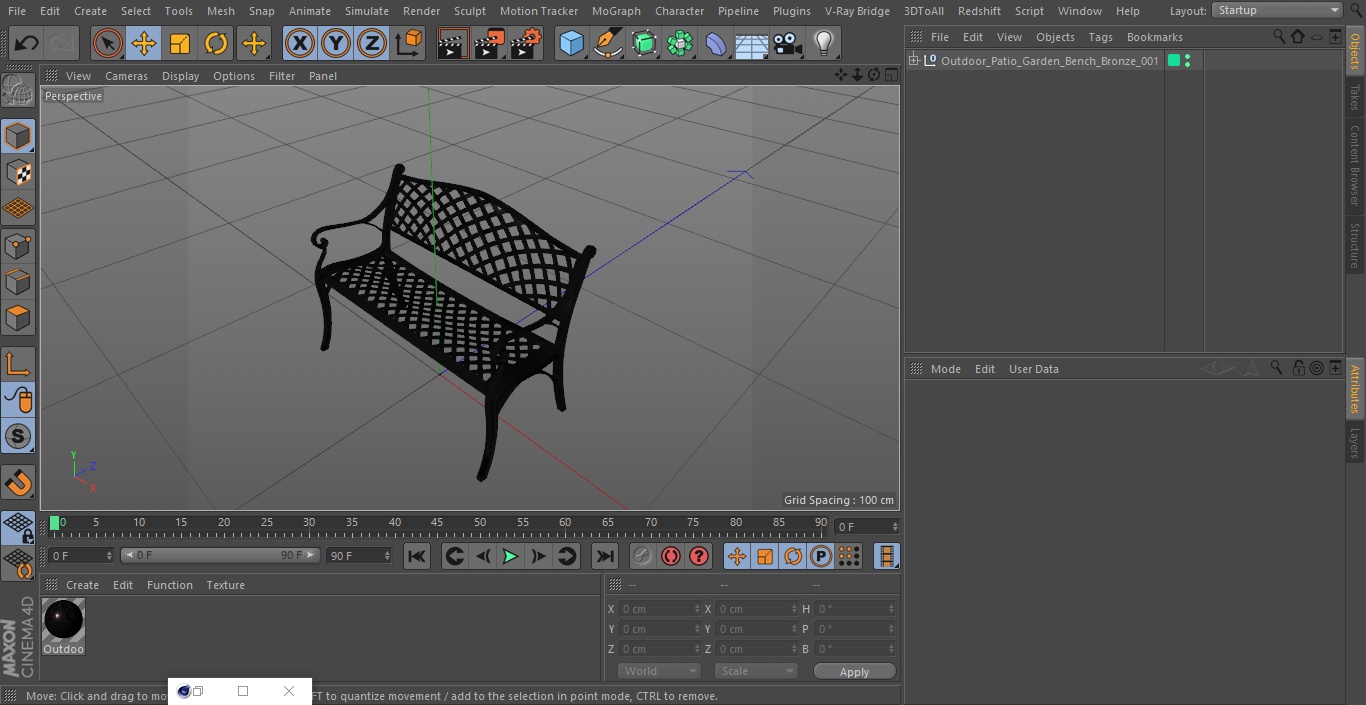The image size is (1366, 705).
Task: Toggle X axis lock
Action: point(300,44)
